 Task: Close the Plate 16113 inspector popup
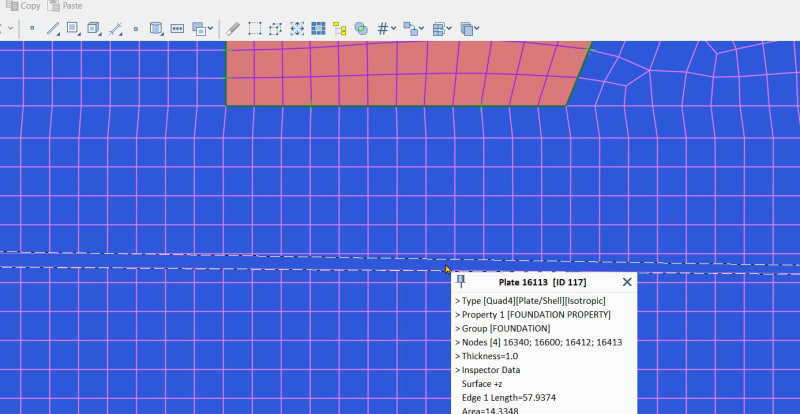(627, 282)
